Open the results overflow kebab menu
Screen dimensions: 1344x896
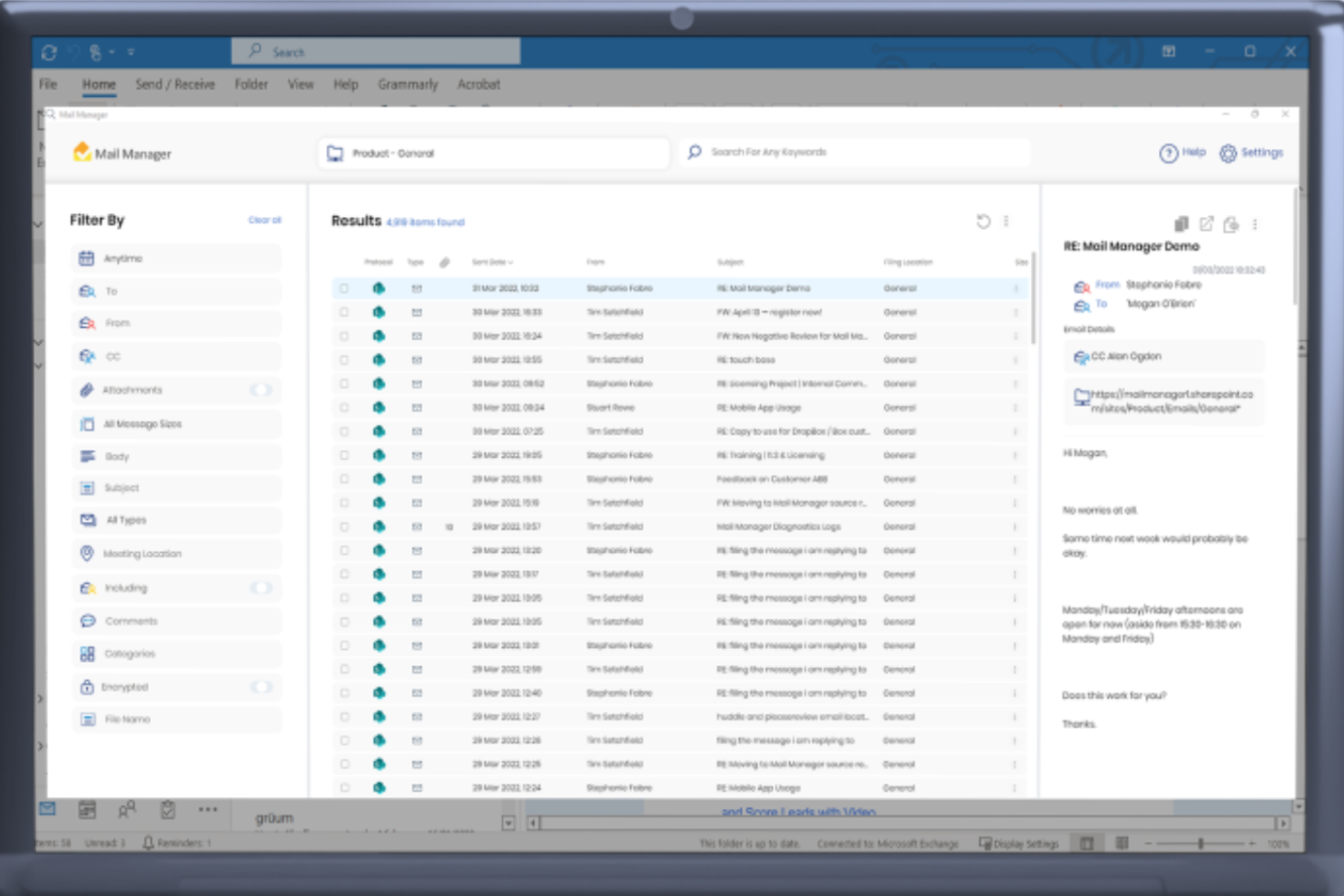[x=1006, y=221]
